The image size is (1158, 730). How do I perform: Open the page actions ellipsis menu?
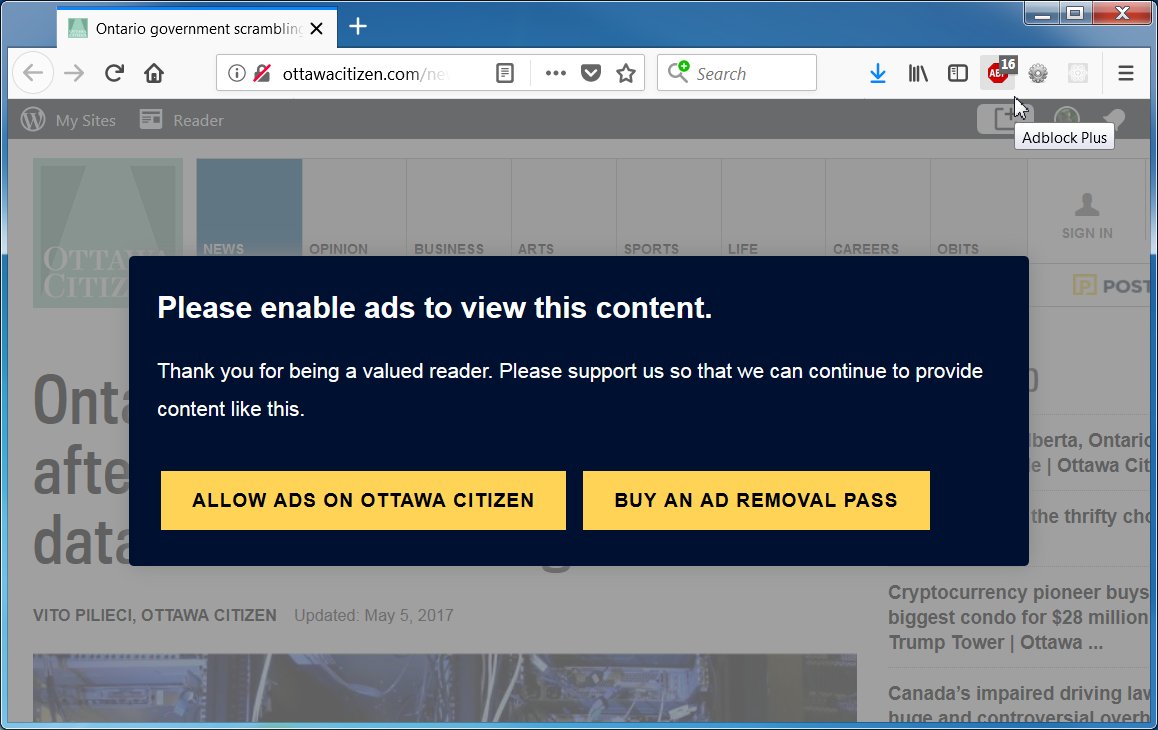pyautogui.click(x=555, y=72)
